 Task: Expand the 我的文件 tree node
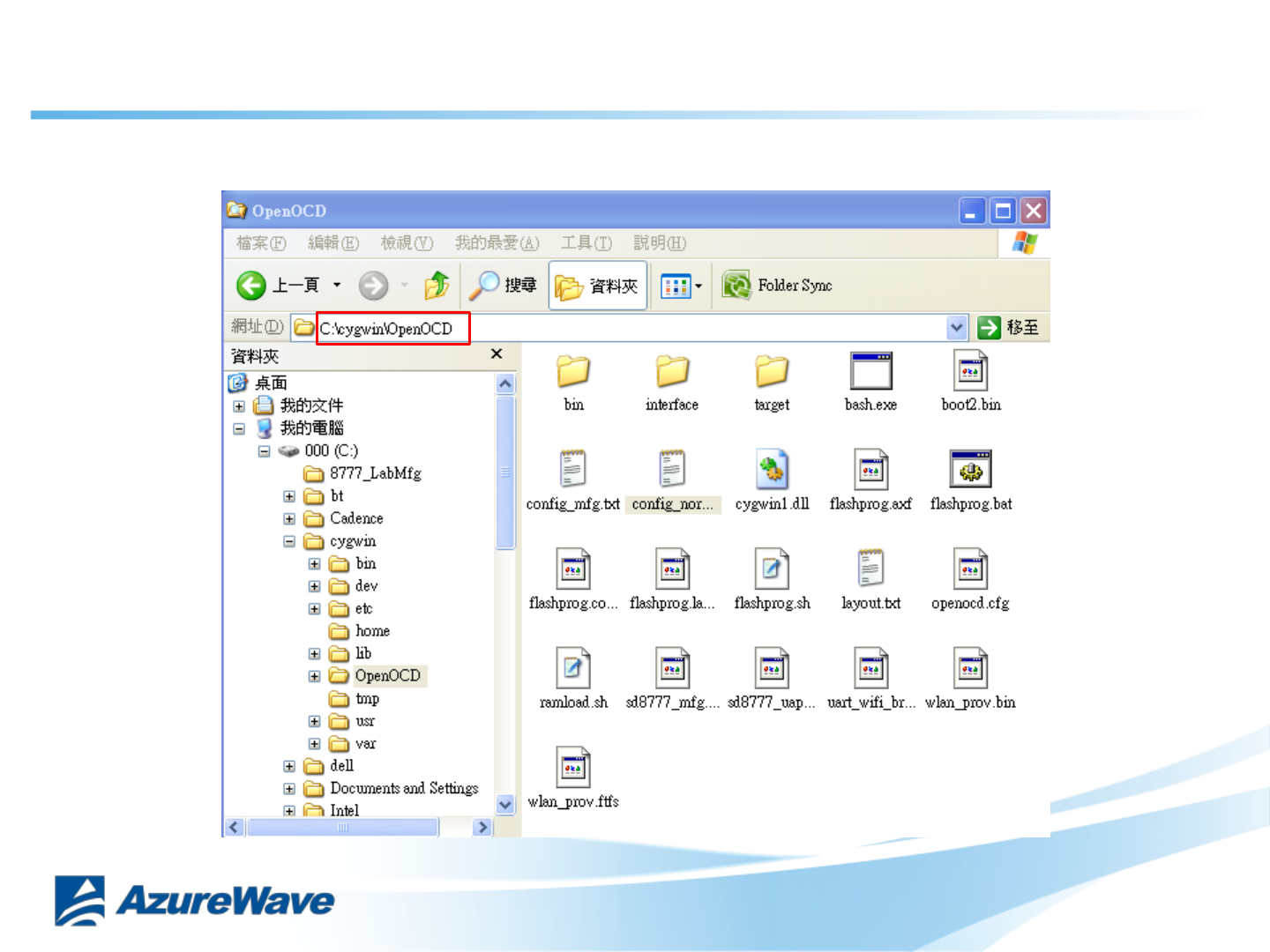click(x=239, y=406)
